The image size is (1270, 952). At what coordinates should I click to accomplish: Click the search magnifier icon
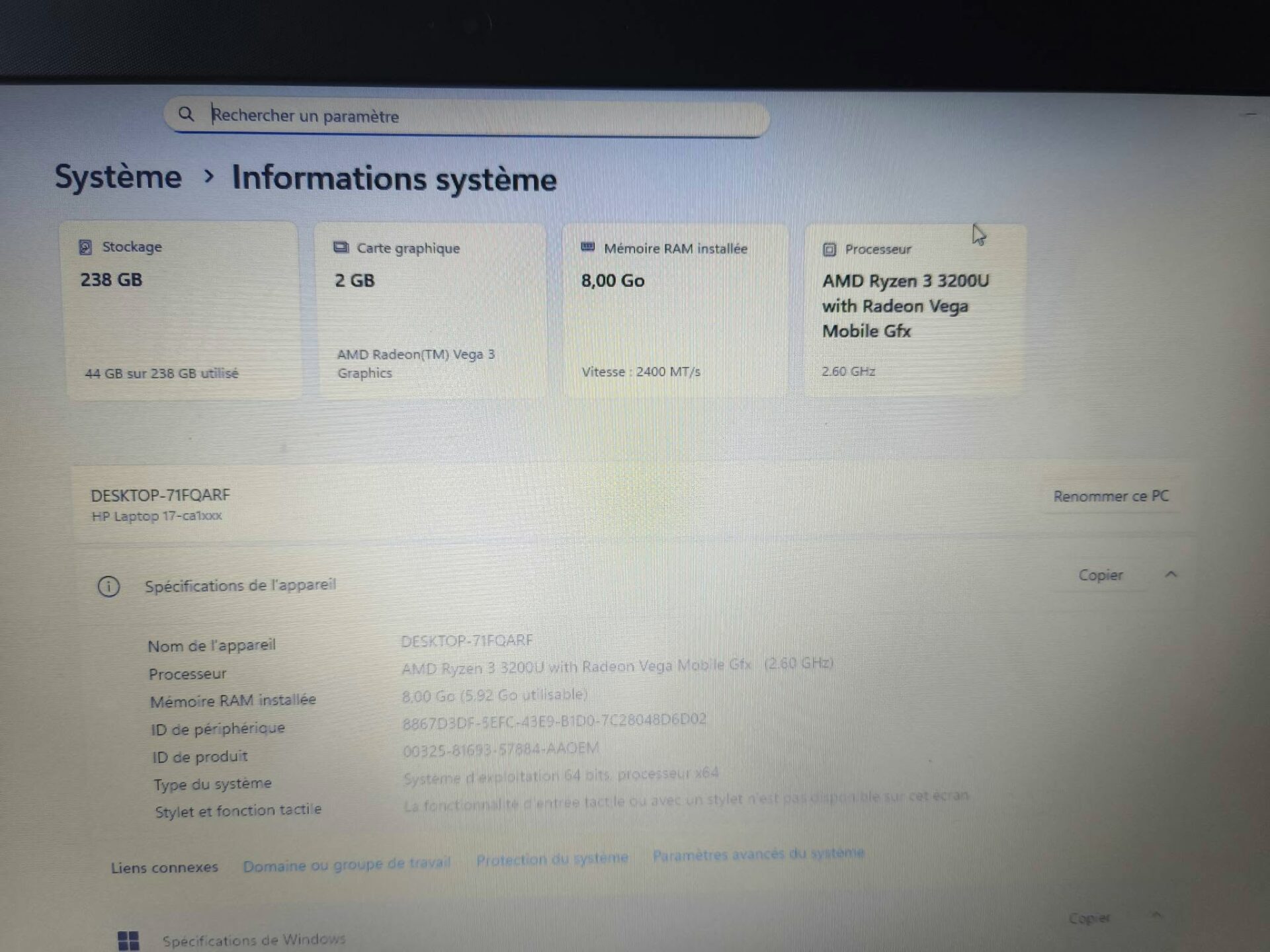(x=186, y=114)
